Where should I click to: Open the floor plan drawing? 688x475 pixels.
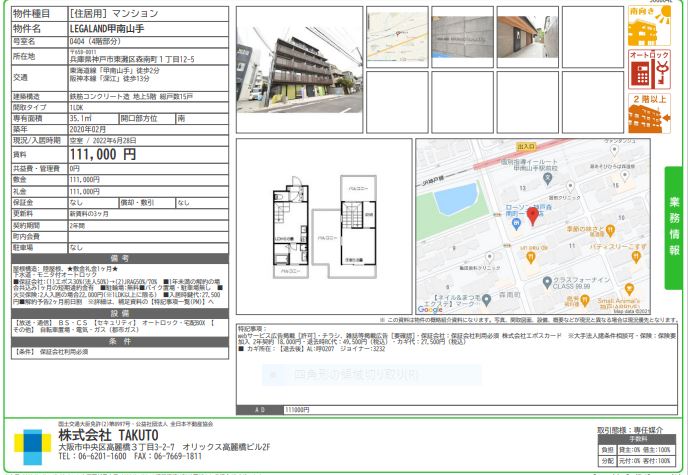pyautogui.click(x=324, y=227)
